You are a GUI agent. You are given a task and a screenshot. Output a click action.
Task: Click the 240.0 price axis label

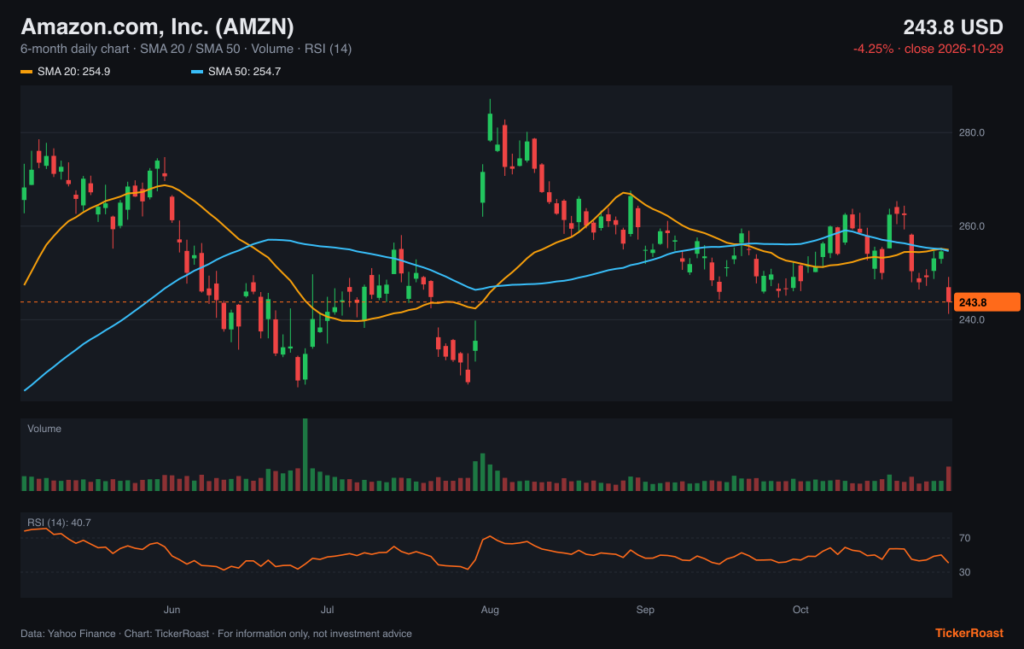point(971,320)
